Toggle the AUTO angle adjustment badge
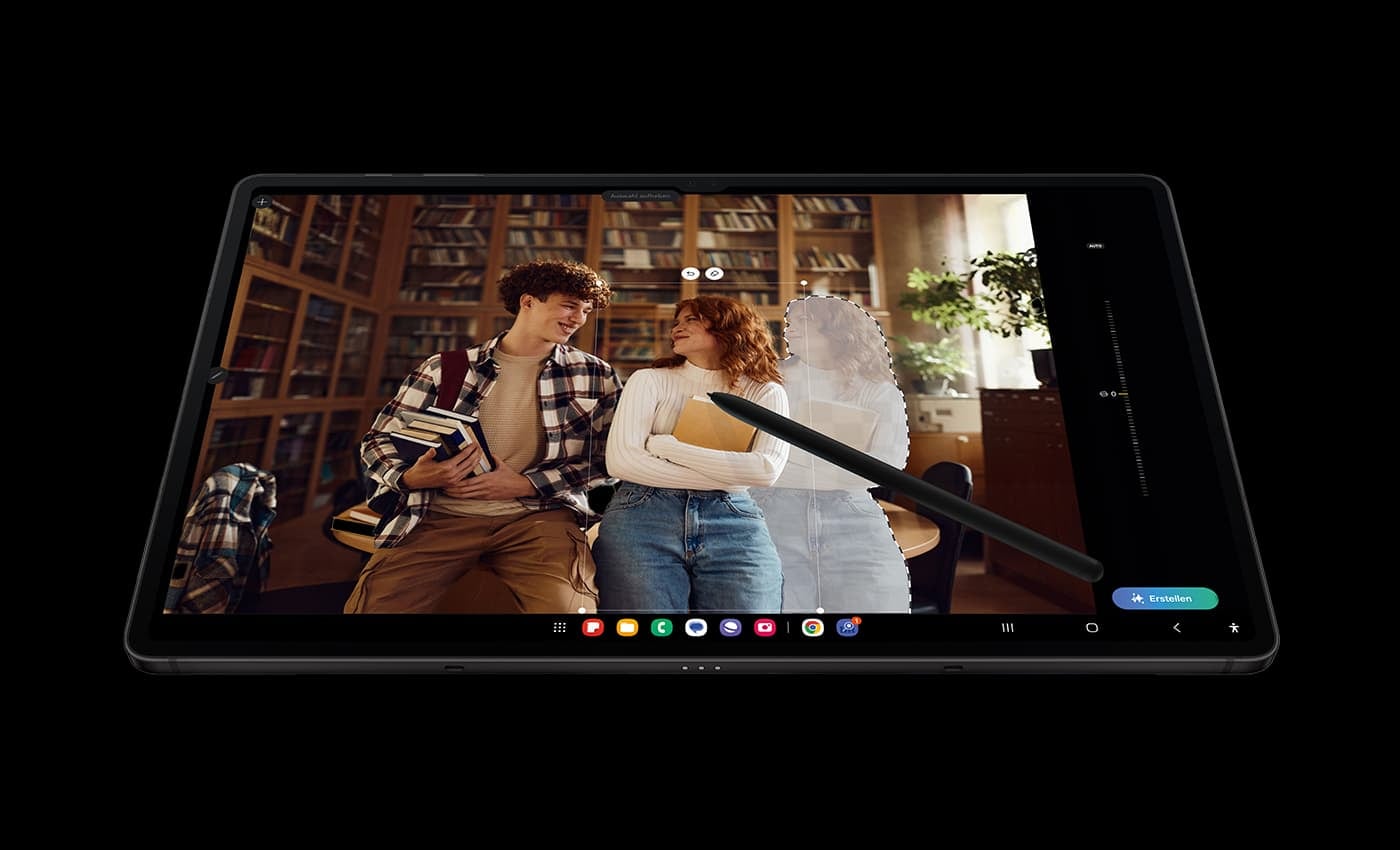This screenshot has width=1400, height=850. (1095, 246)
